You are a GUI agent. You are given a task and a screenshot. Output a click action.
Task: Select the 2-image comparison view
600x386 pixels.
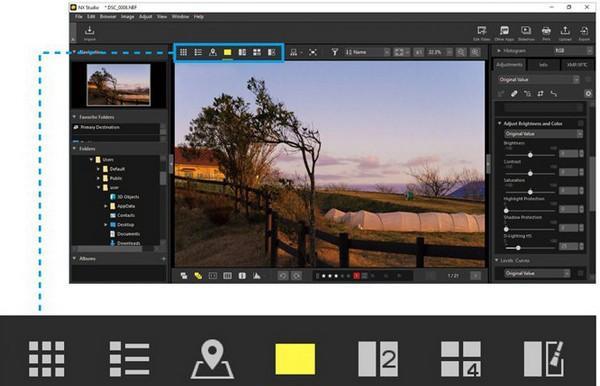242,52
